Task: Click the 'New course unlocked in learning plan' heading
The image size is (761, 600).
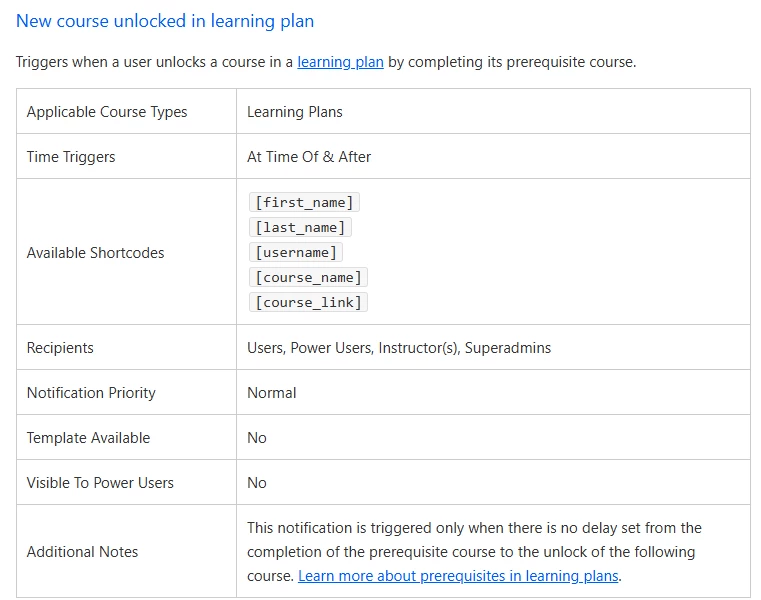Action: pyautogui.click(x=165, y=21)
